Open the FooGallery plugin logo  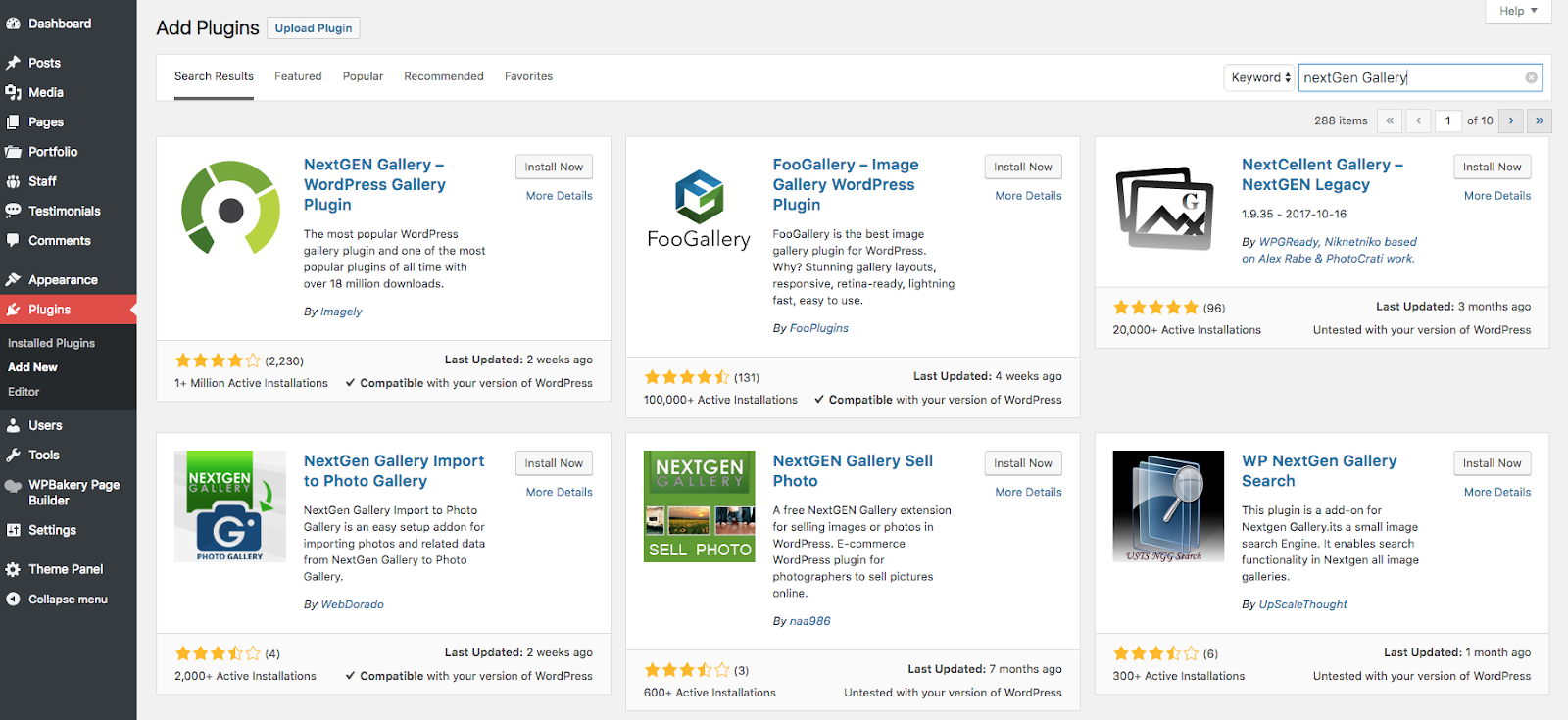[x=699, y=210]
